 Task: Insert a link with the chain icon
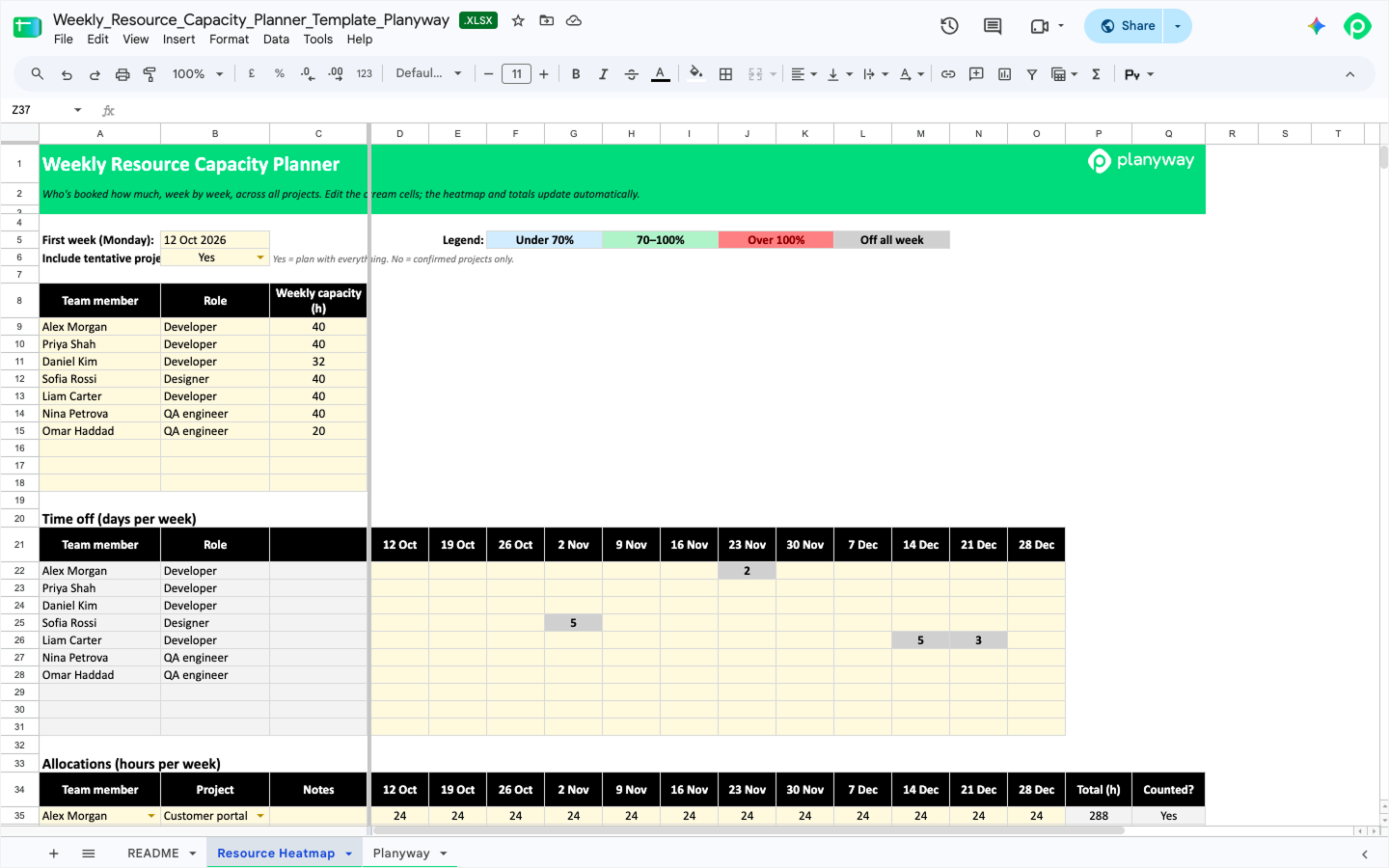(x=948, y=74)
